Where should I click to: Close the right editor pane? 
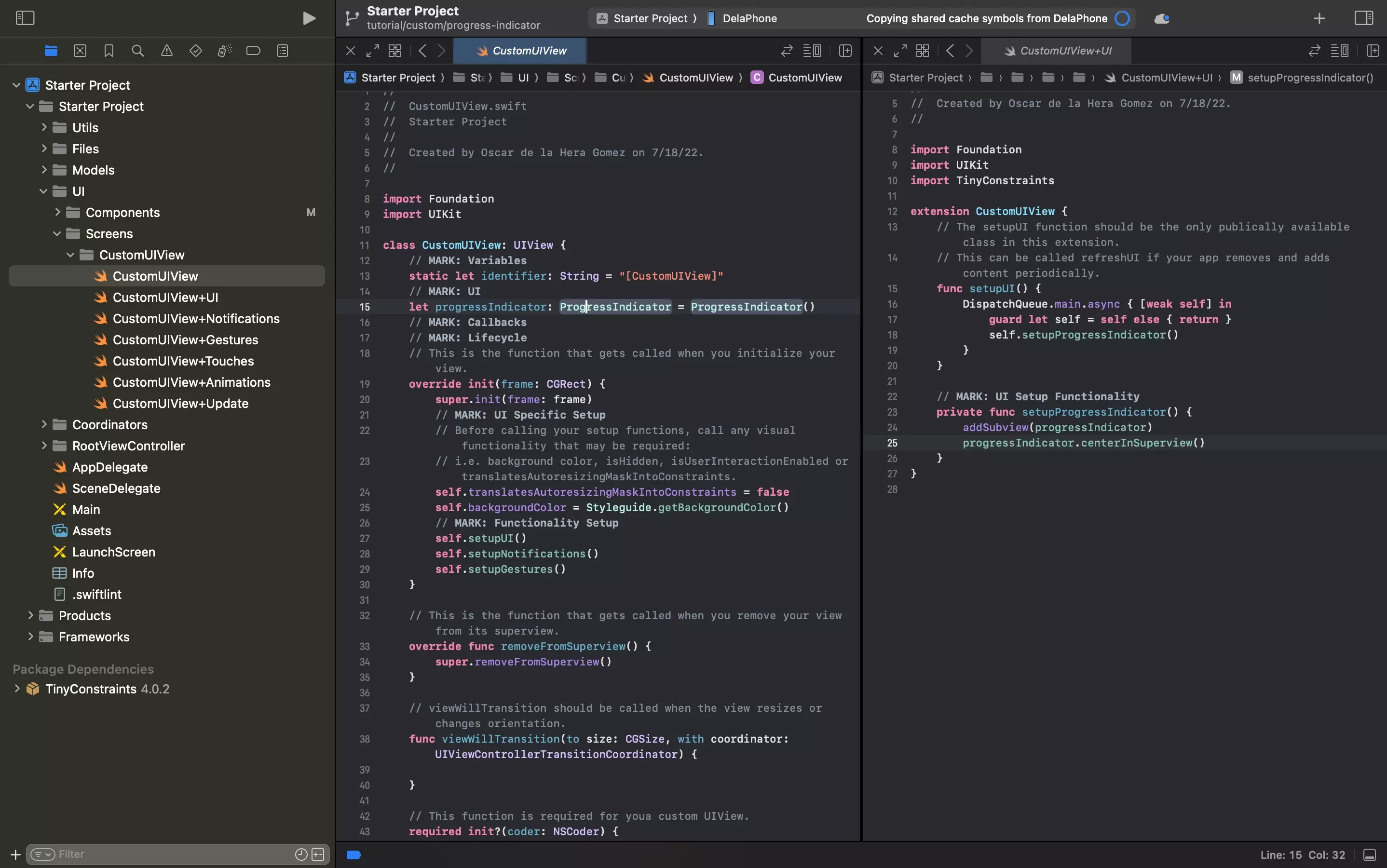click(x=878, y=51)
